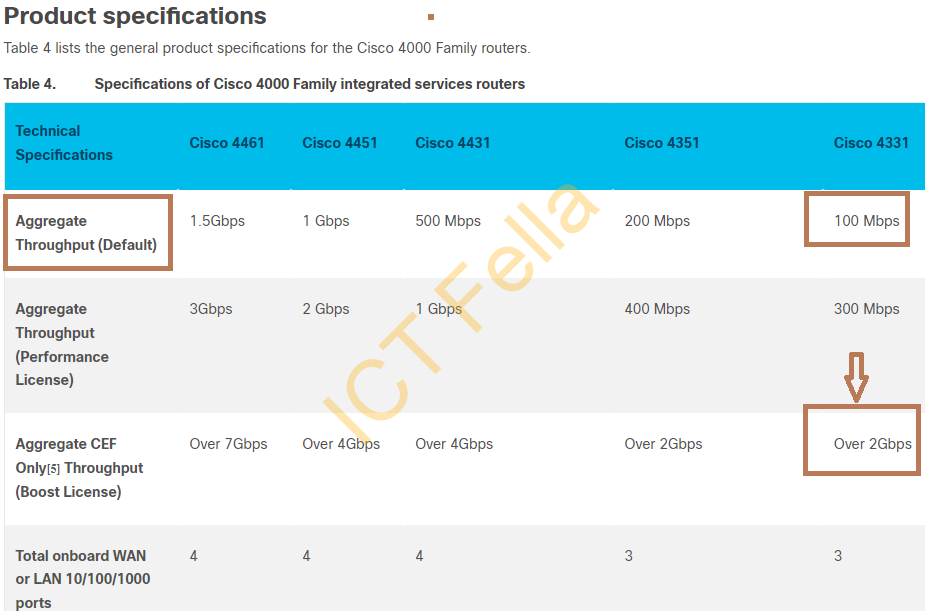Screen dimensions: 927x611
Task: Click the Cisco 4451 column header
Action: [339, 143]
